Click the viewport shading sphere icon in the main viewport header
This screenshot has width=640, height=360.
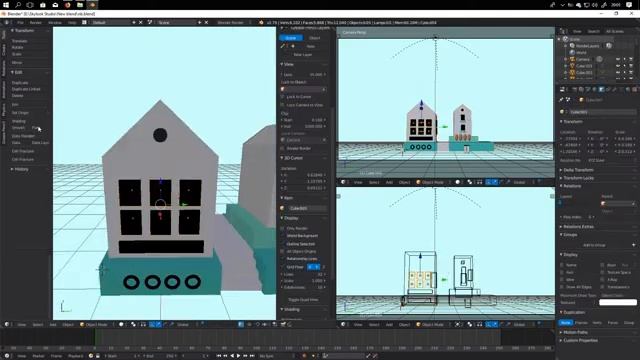[121, 324]
